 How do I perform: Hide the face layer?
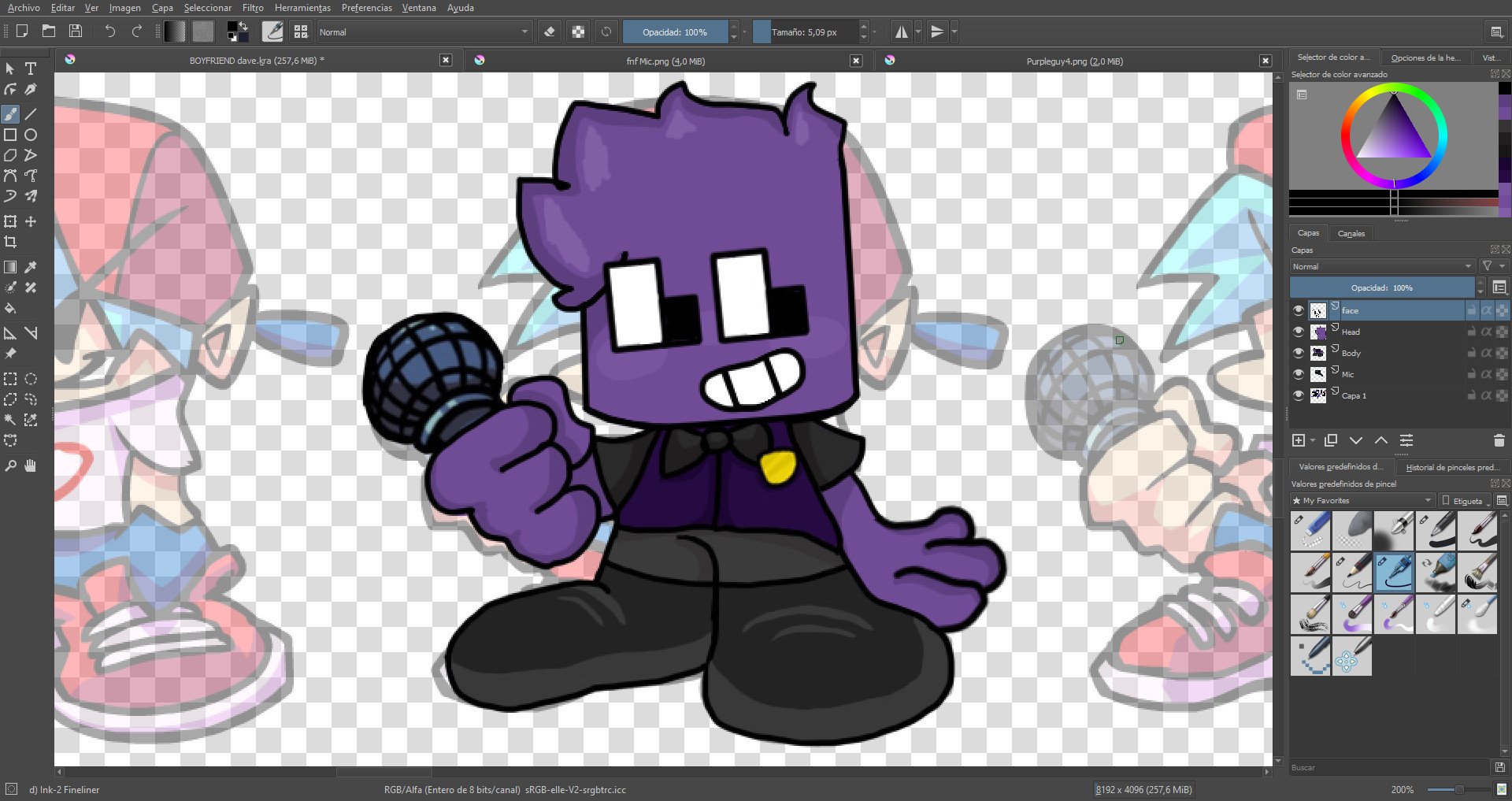(x=1298, y=310)
